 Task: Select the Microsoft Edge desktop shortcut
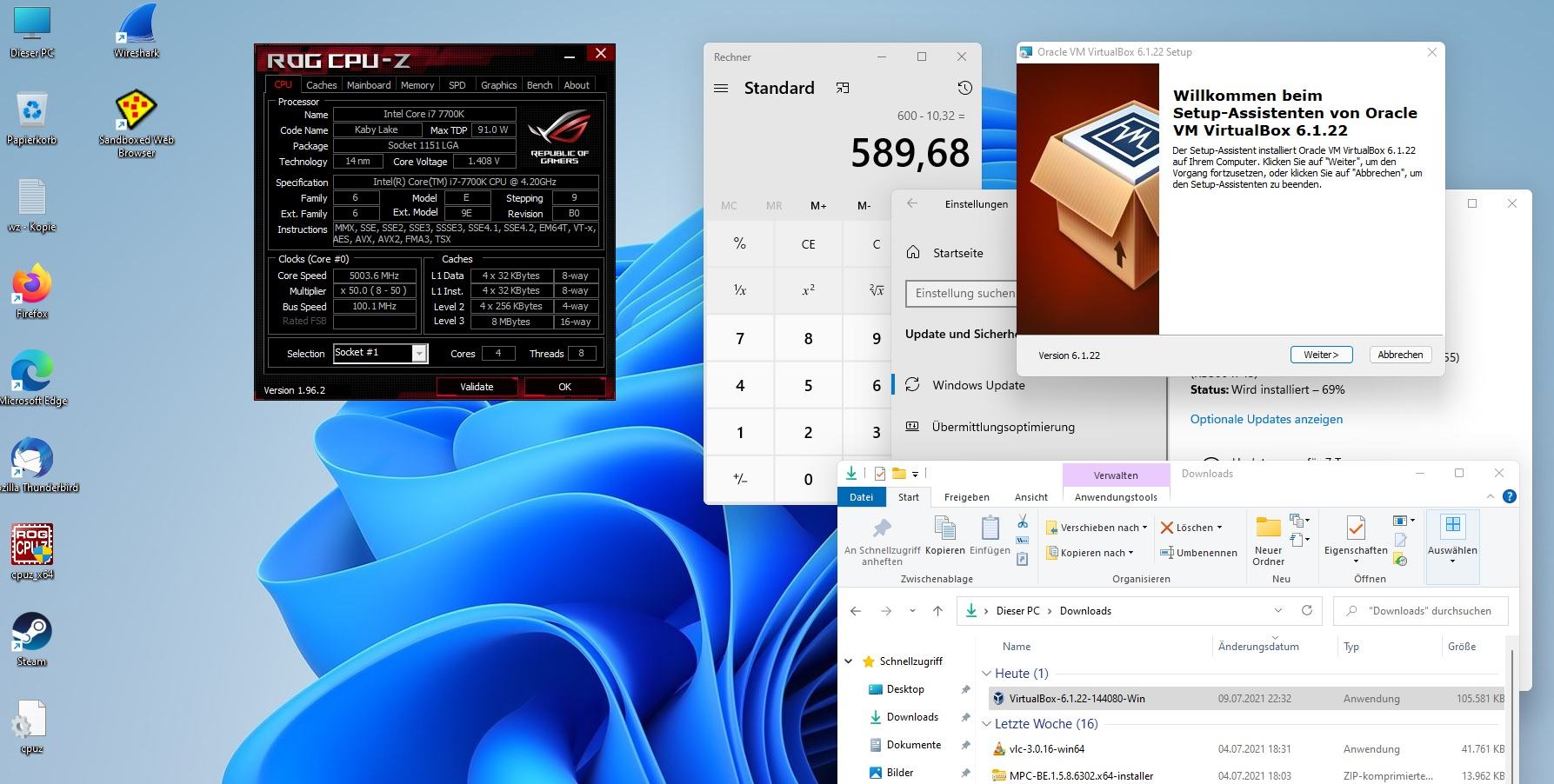pos(32,378)
